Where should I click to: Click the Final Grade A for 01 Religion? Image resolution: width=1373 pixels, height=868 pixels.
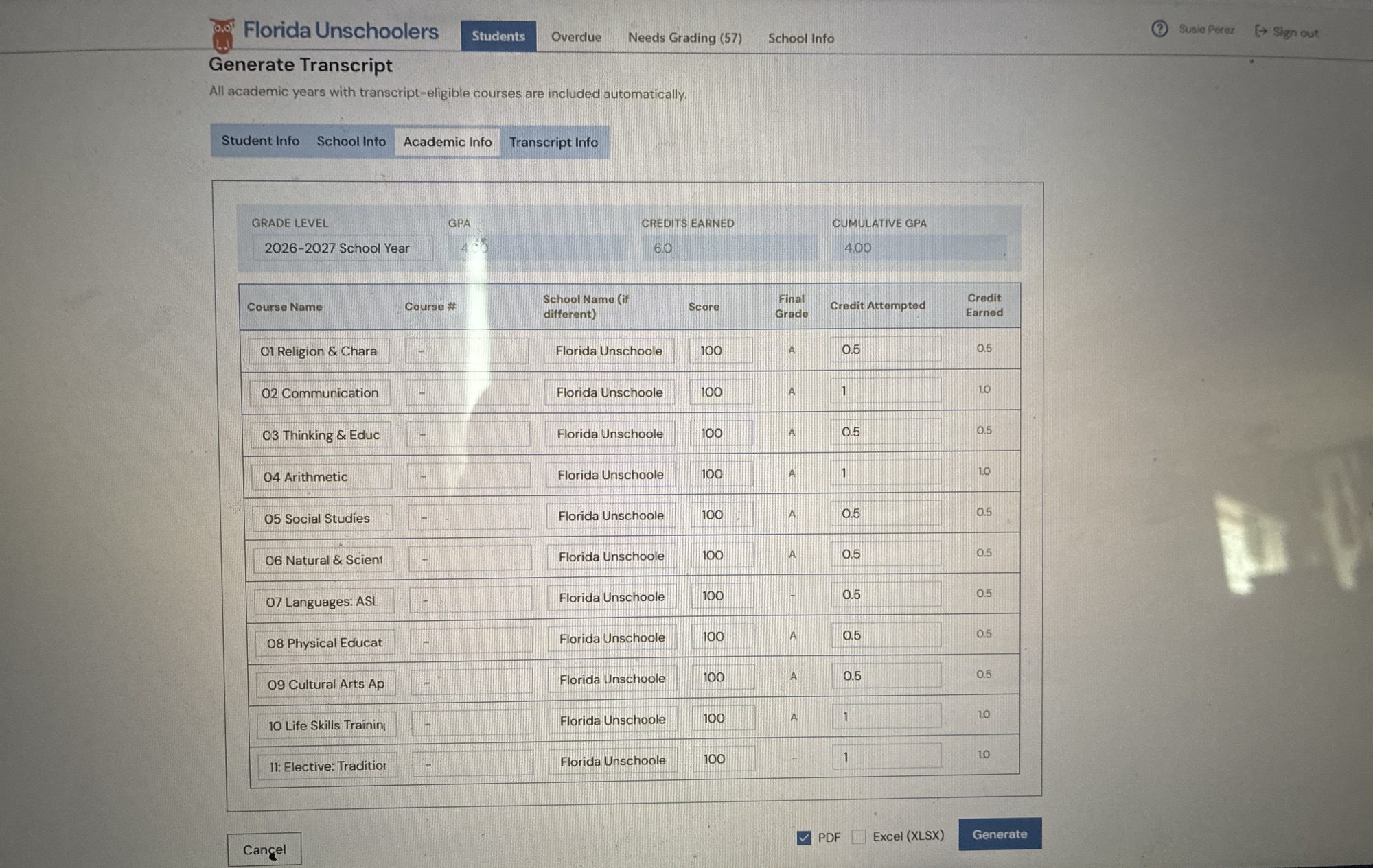[x=792, y=350]
